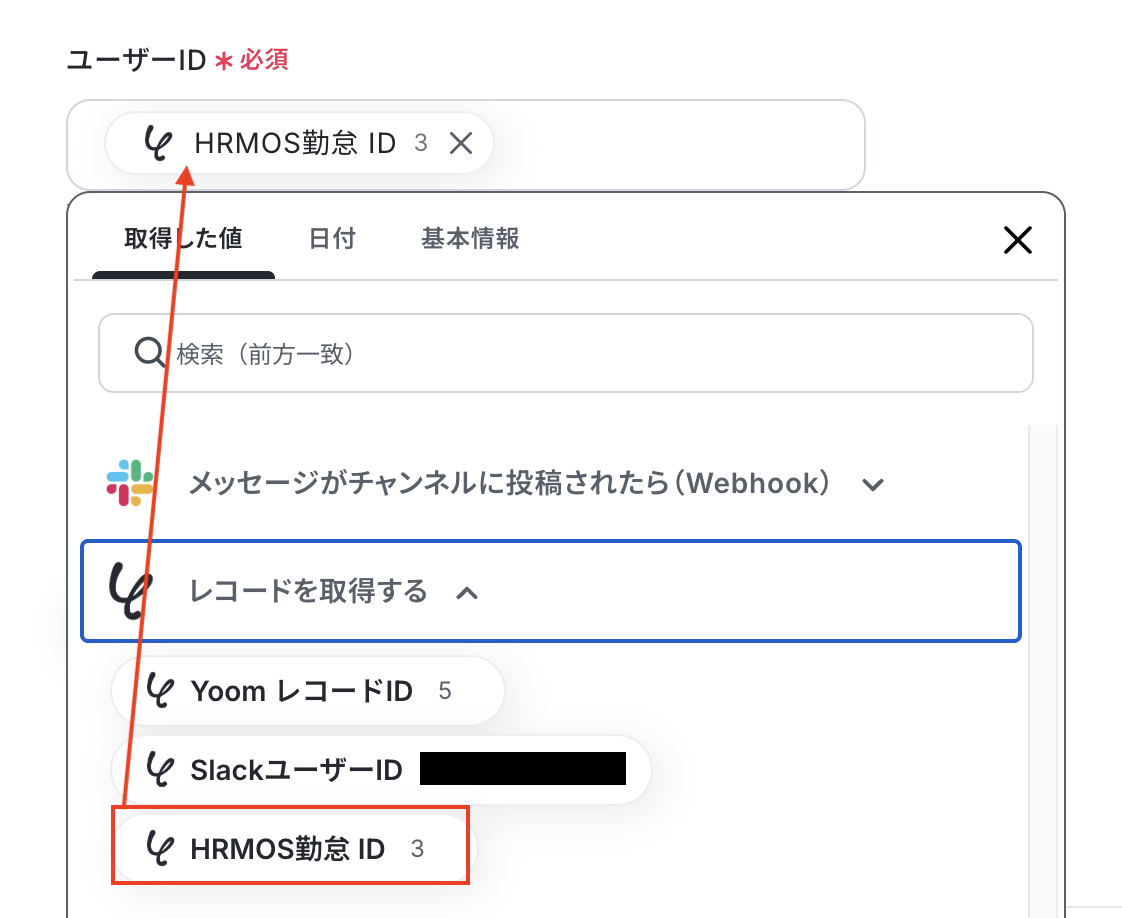
Task: Click icon on HRMOS勤怠 ID list chip
Action: [x=160, y=849]
